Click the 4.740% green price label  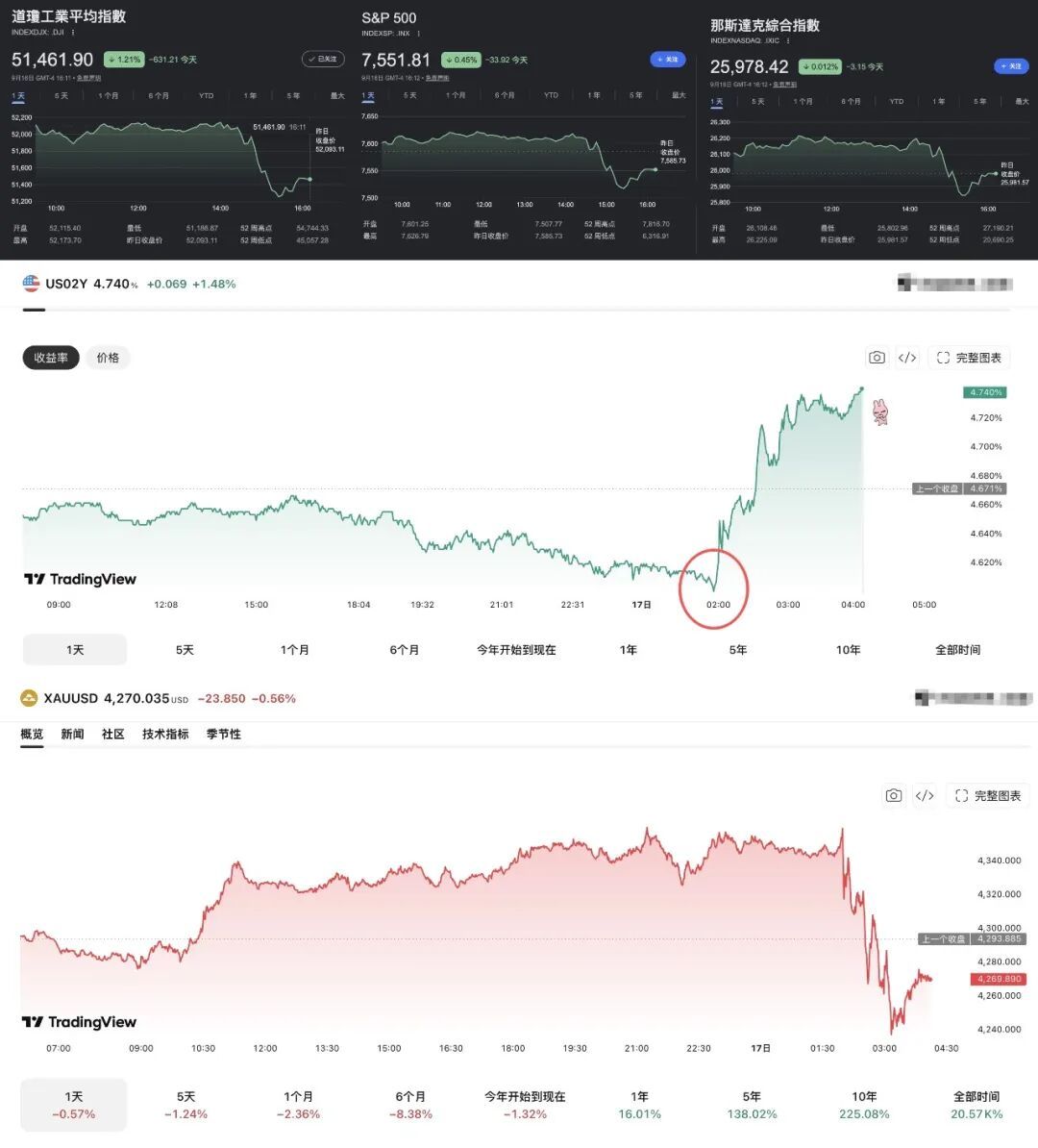(x=984, y=392)
